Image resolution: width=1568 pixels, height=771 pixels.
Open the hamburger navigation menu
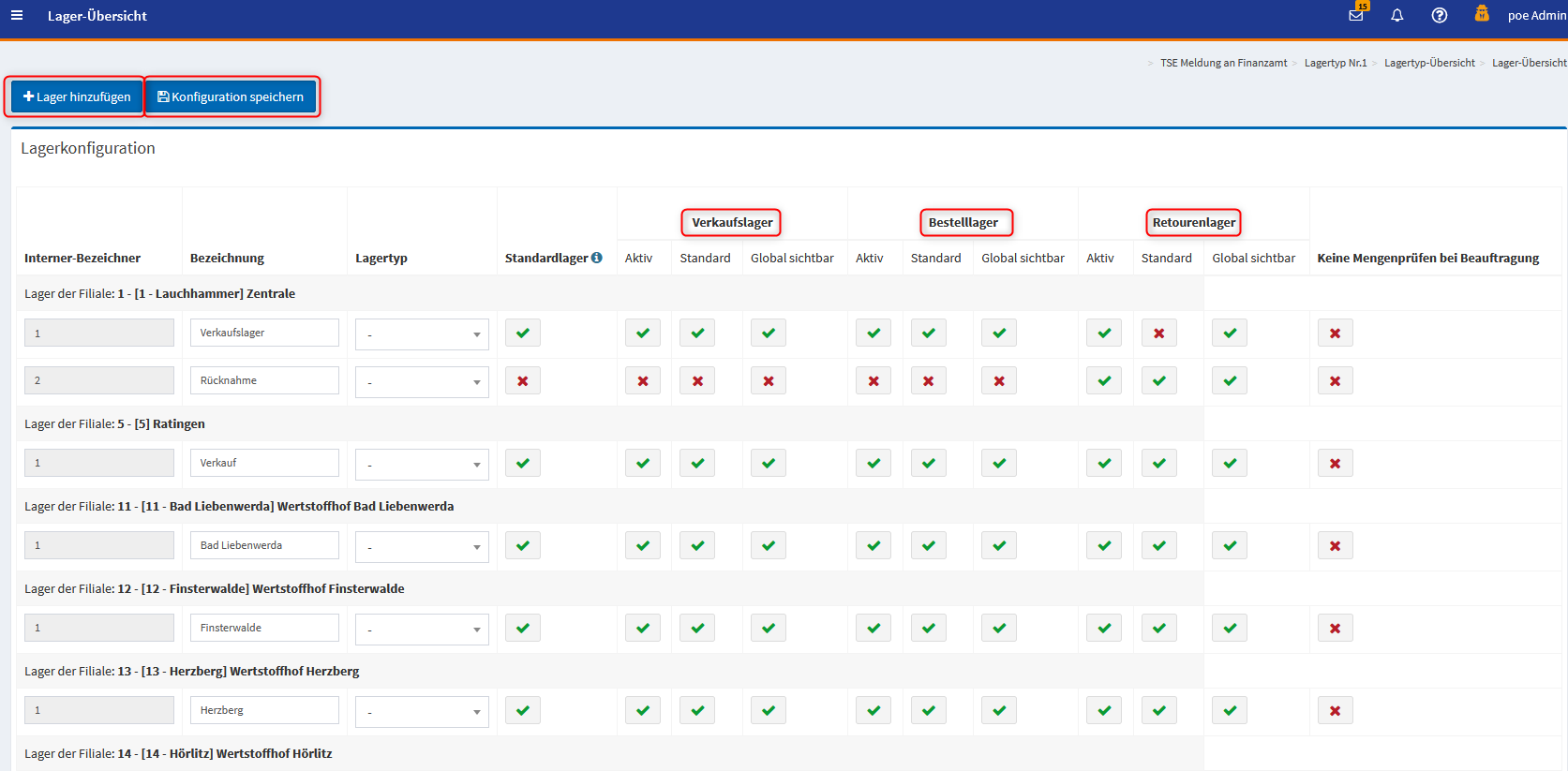[x=17, y=15]
